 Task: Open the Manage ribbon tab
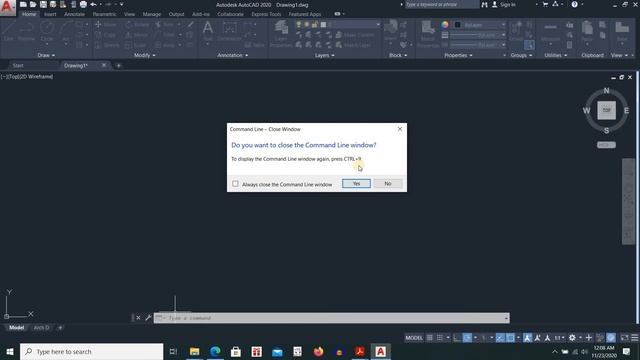151,14
